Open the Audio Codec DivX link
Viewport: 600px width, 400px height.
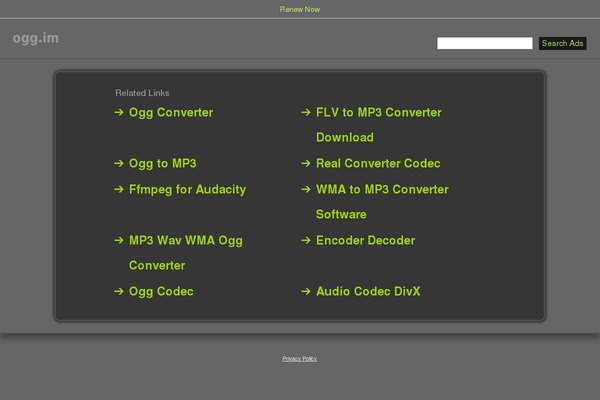[368, 291]
